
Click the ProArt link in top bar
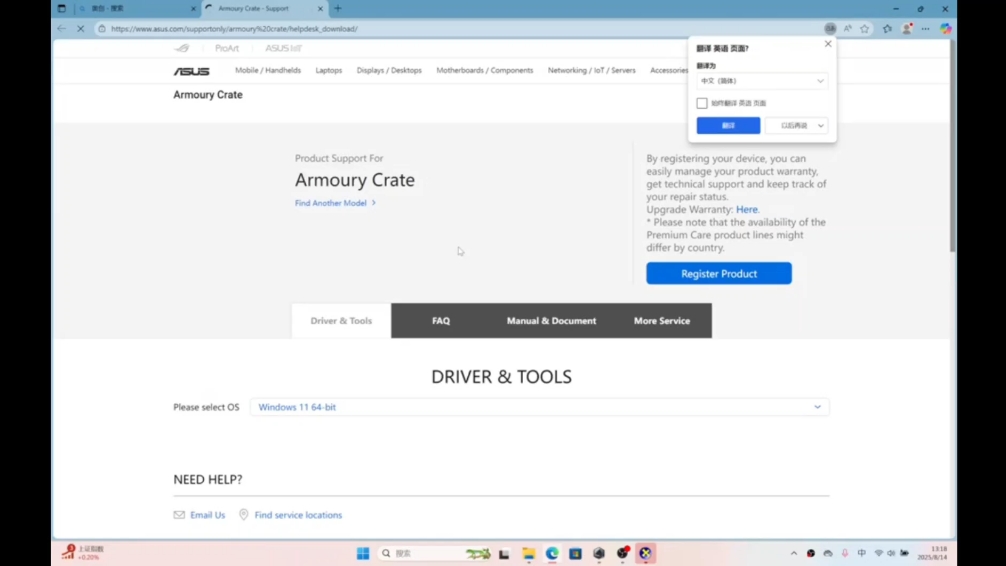pos(226,48)
